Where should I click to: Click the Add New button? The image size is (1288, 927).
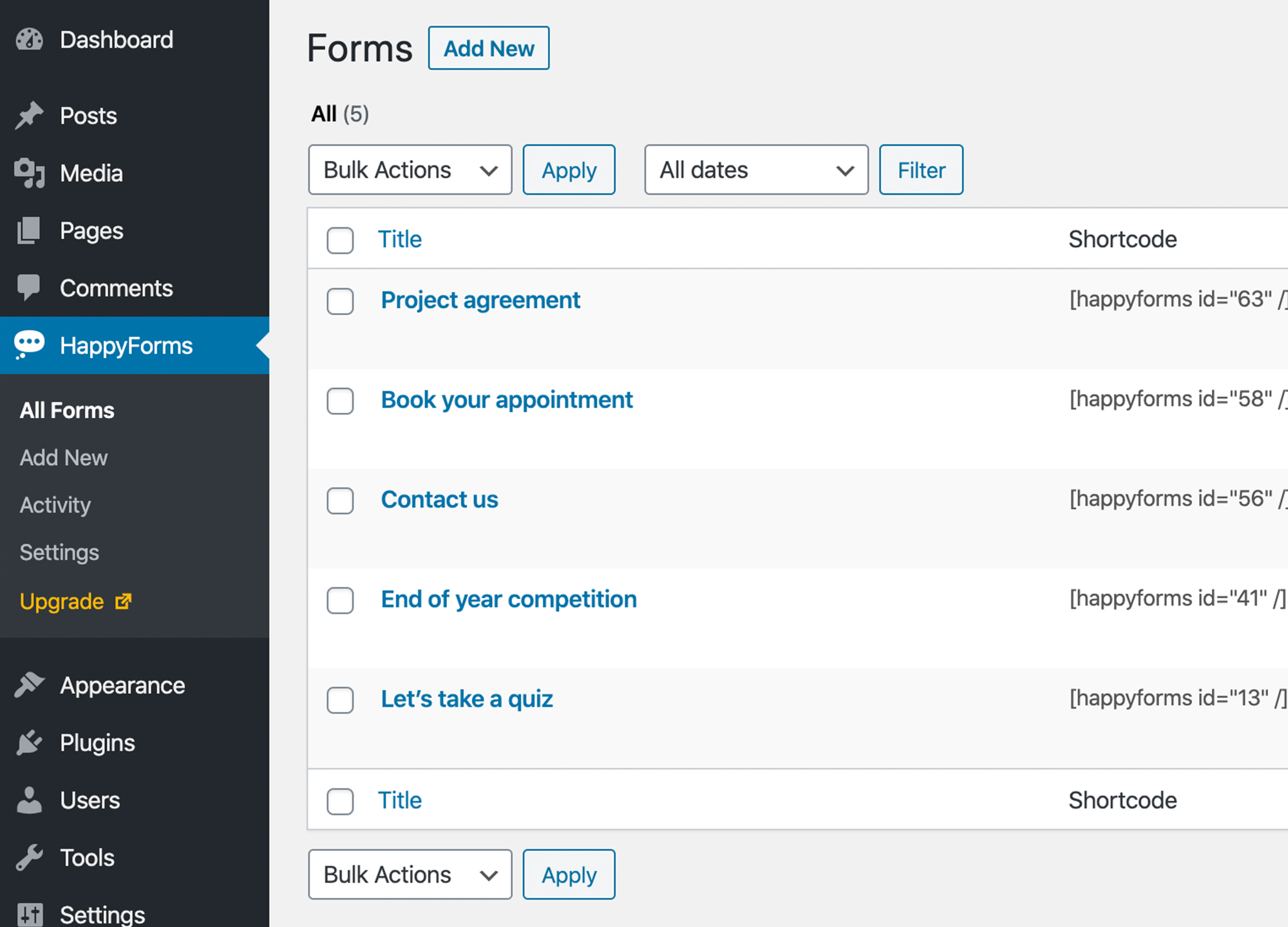(490, 46)
